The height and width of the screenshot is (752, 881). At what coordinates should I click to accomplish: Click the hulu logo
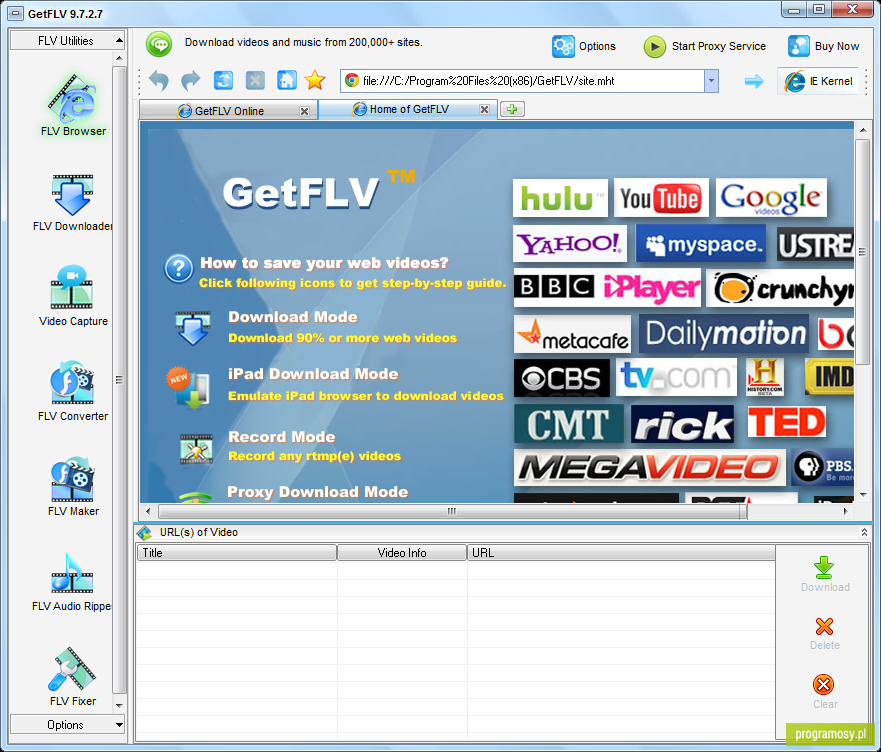560,198
